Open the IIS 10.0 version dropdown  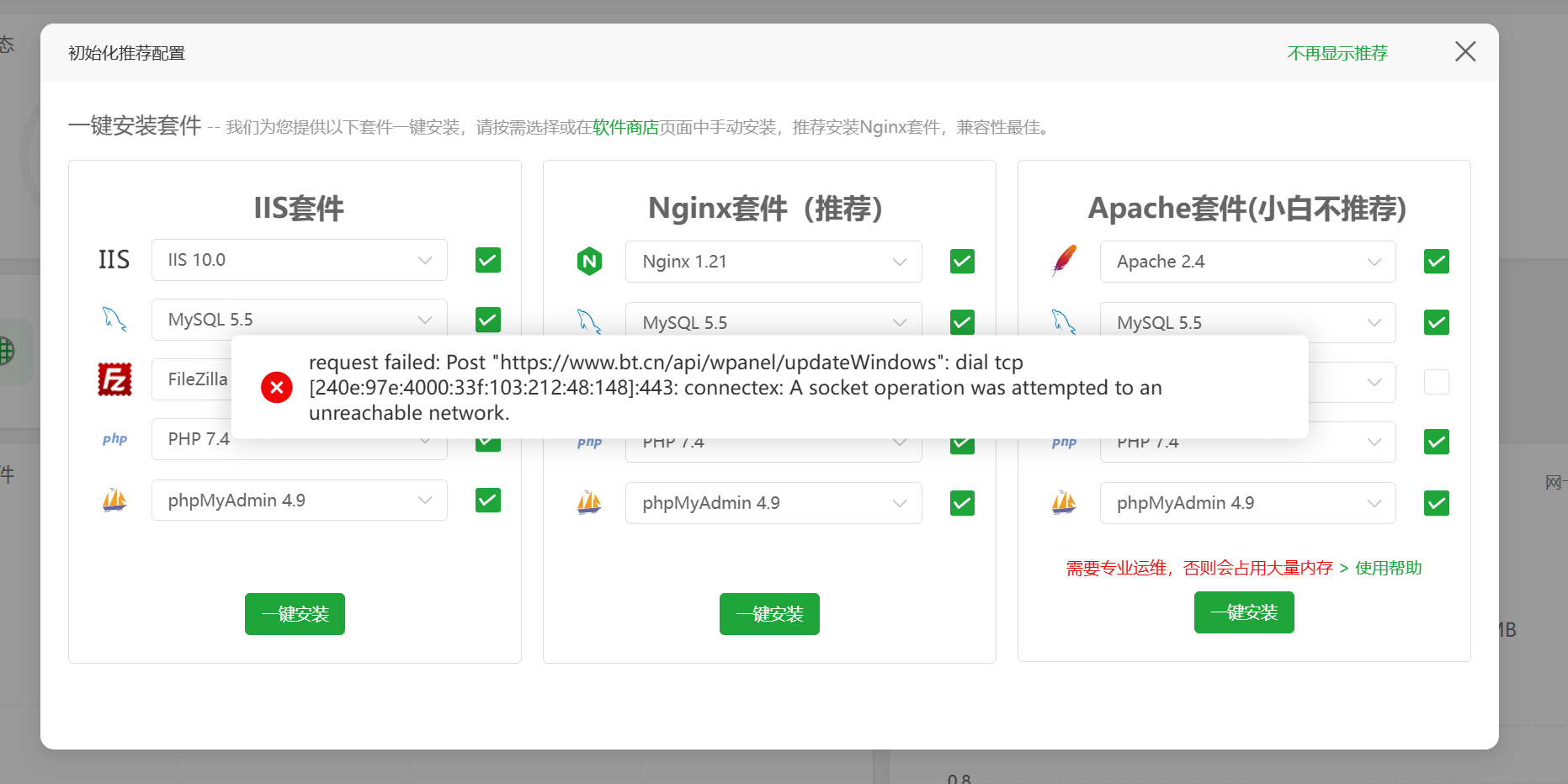point(300,260)
